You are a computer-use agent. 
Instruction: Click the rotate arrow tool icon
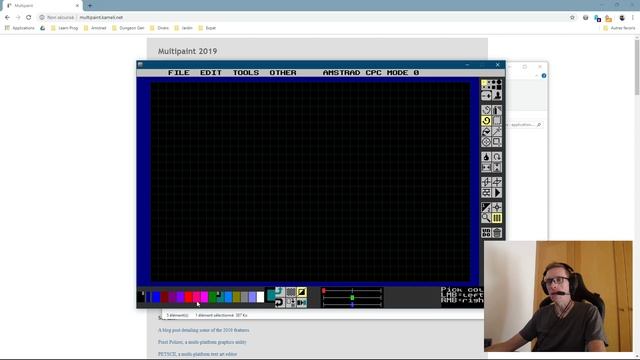coord(497,157)
